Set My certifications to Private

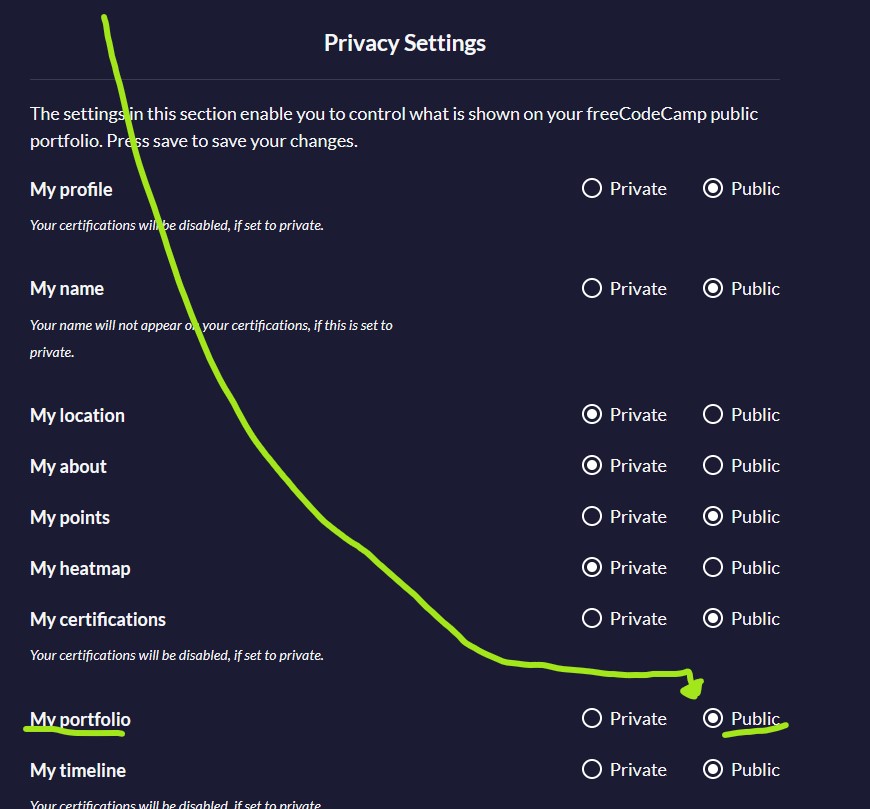[591, 619]
